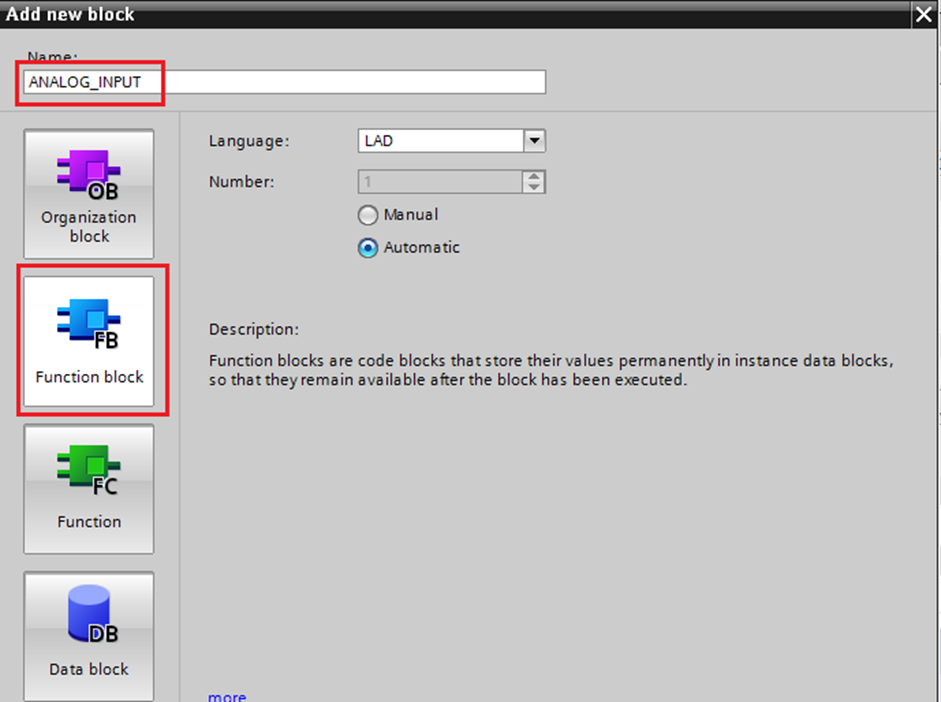
Task: Increase block Number with up arrow
Action: click(535, 177)
